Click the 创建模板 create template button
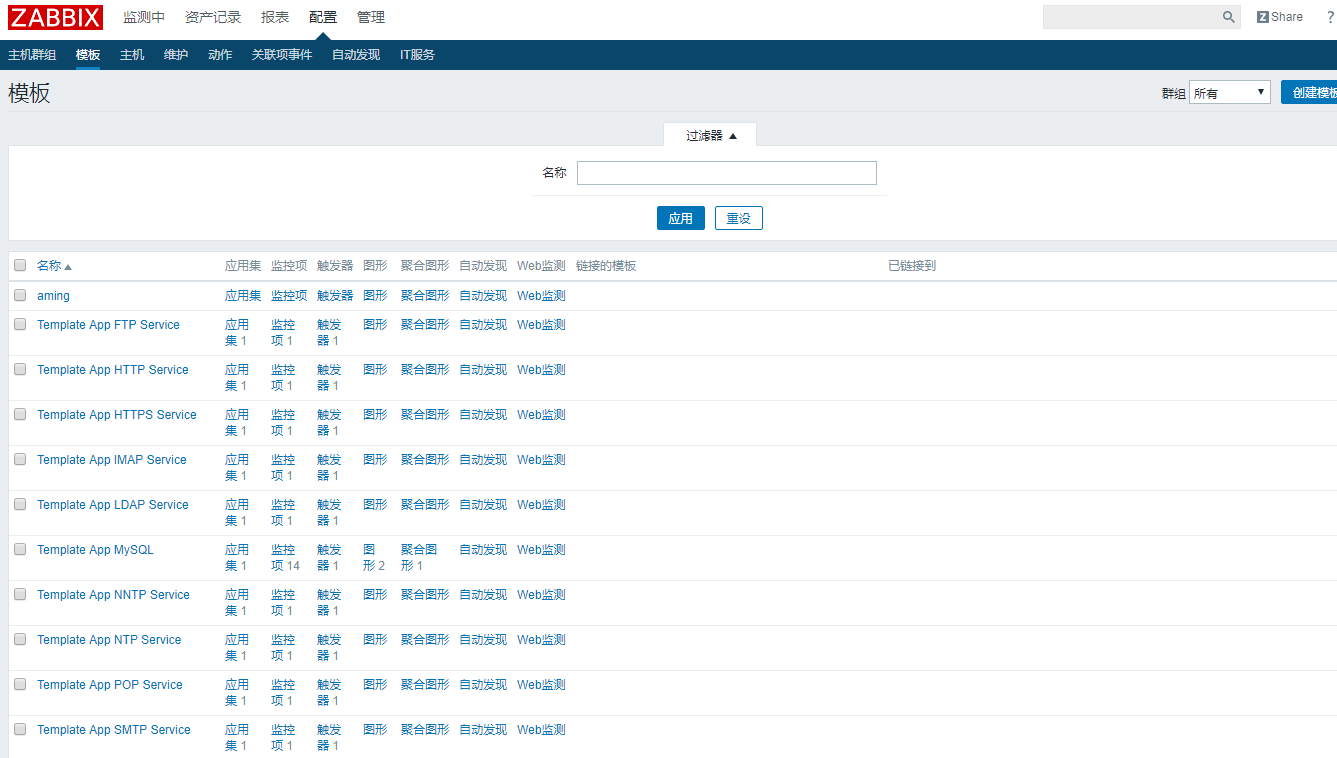 pos(1309,92)
